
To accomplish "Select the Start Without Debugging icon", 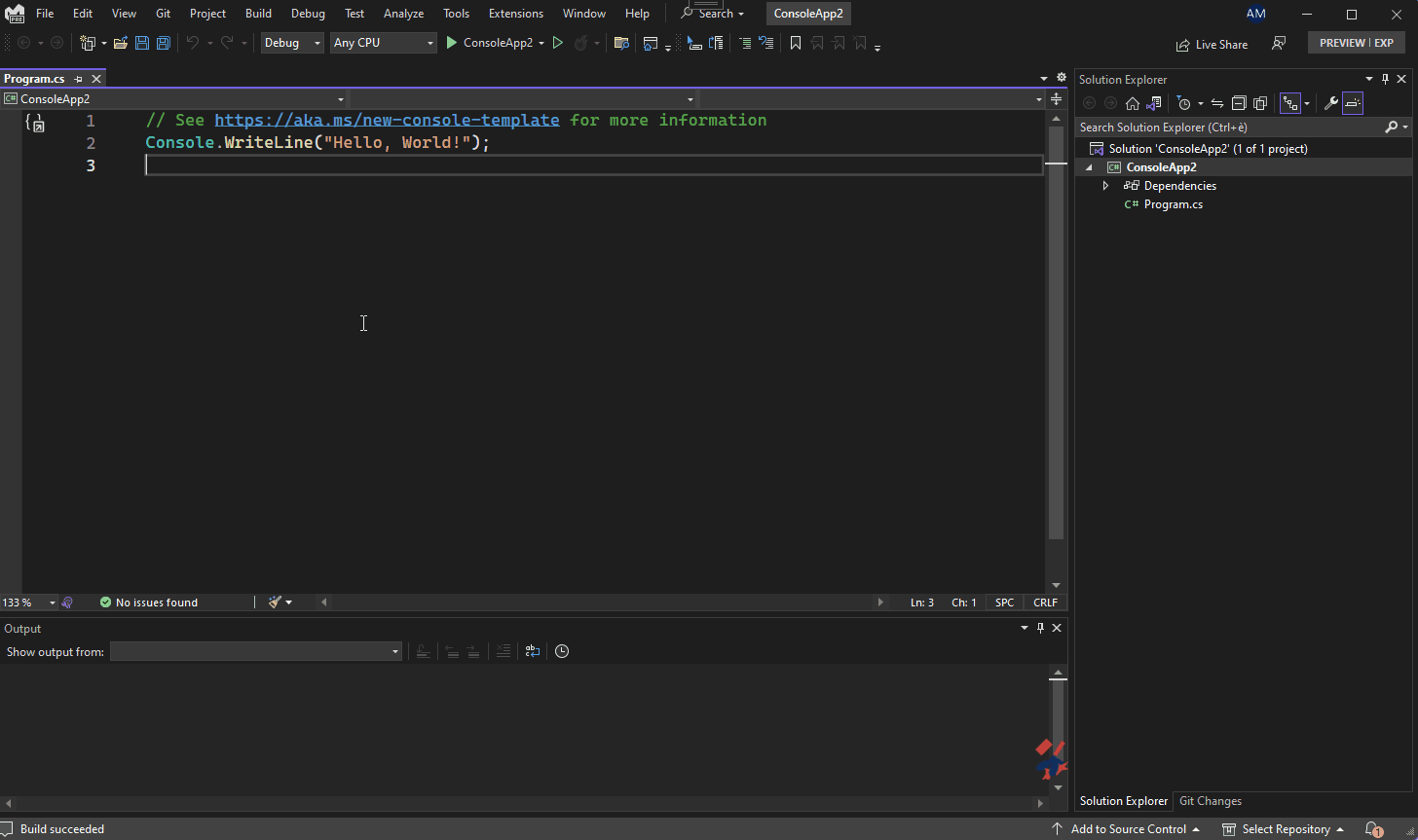I will 558,43.
